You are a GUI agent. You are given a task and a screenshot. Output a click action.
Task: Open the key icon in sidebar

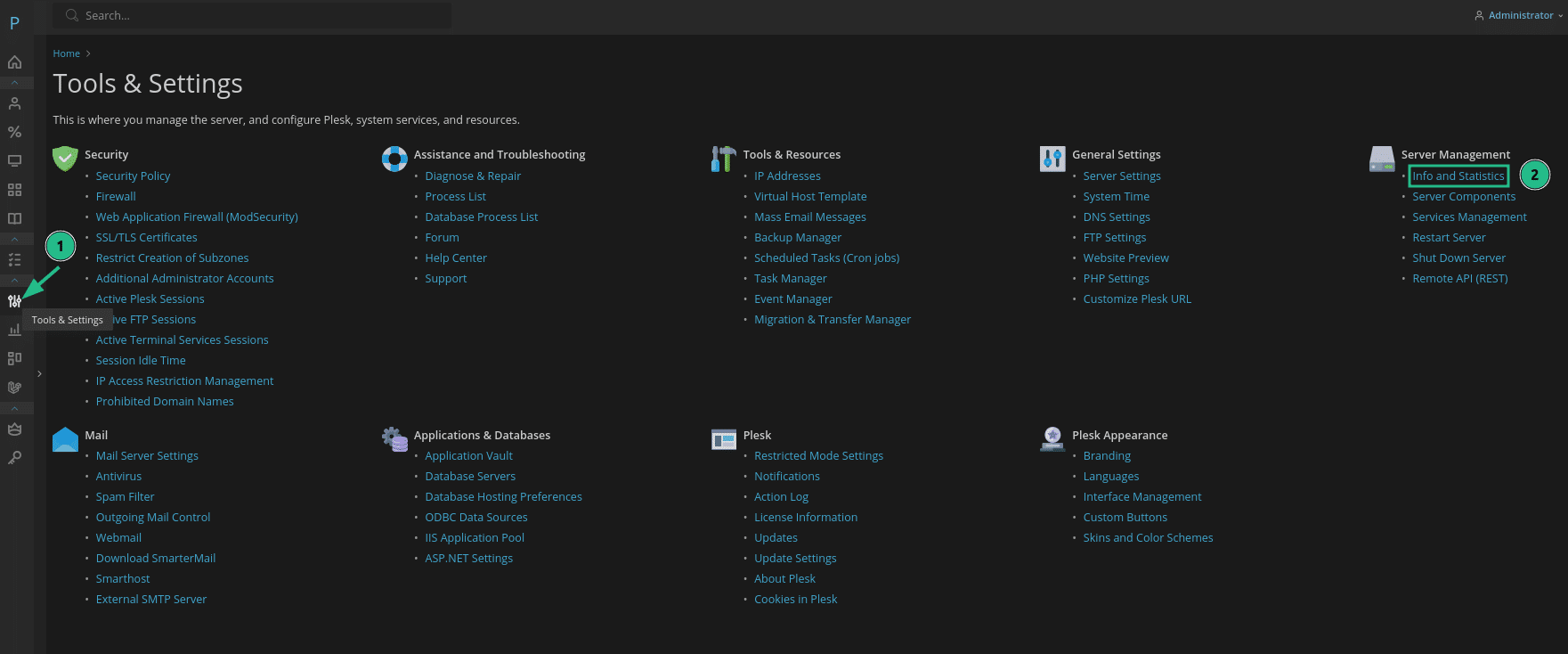tap(14, 457)
